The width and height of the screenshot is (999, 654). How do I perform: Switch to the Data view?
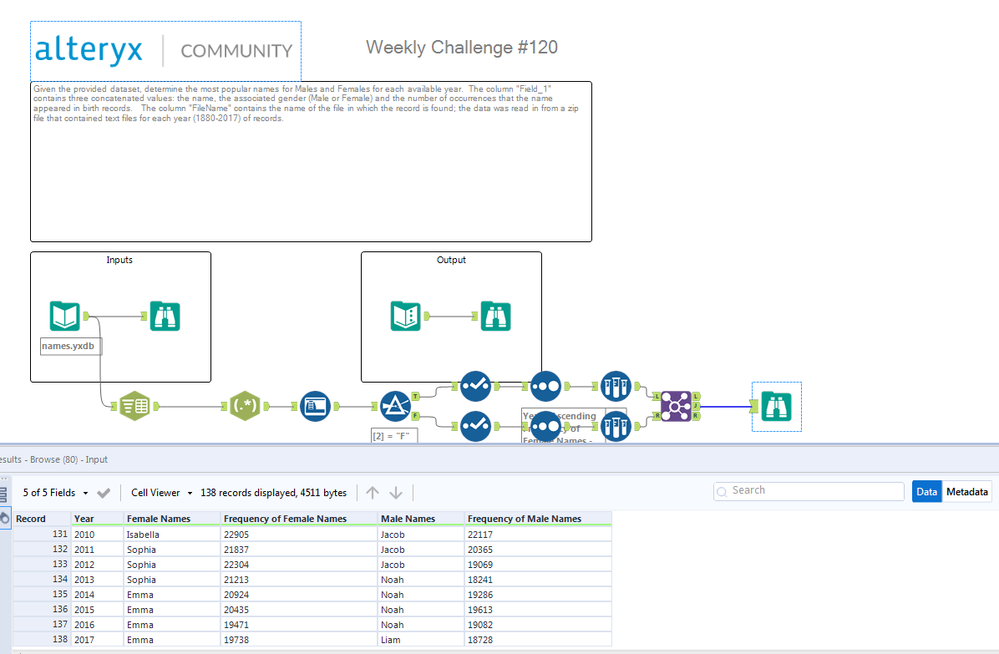click(x=926, y=491)
